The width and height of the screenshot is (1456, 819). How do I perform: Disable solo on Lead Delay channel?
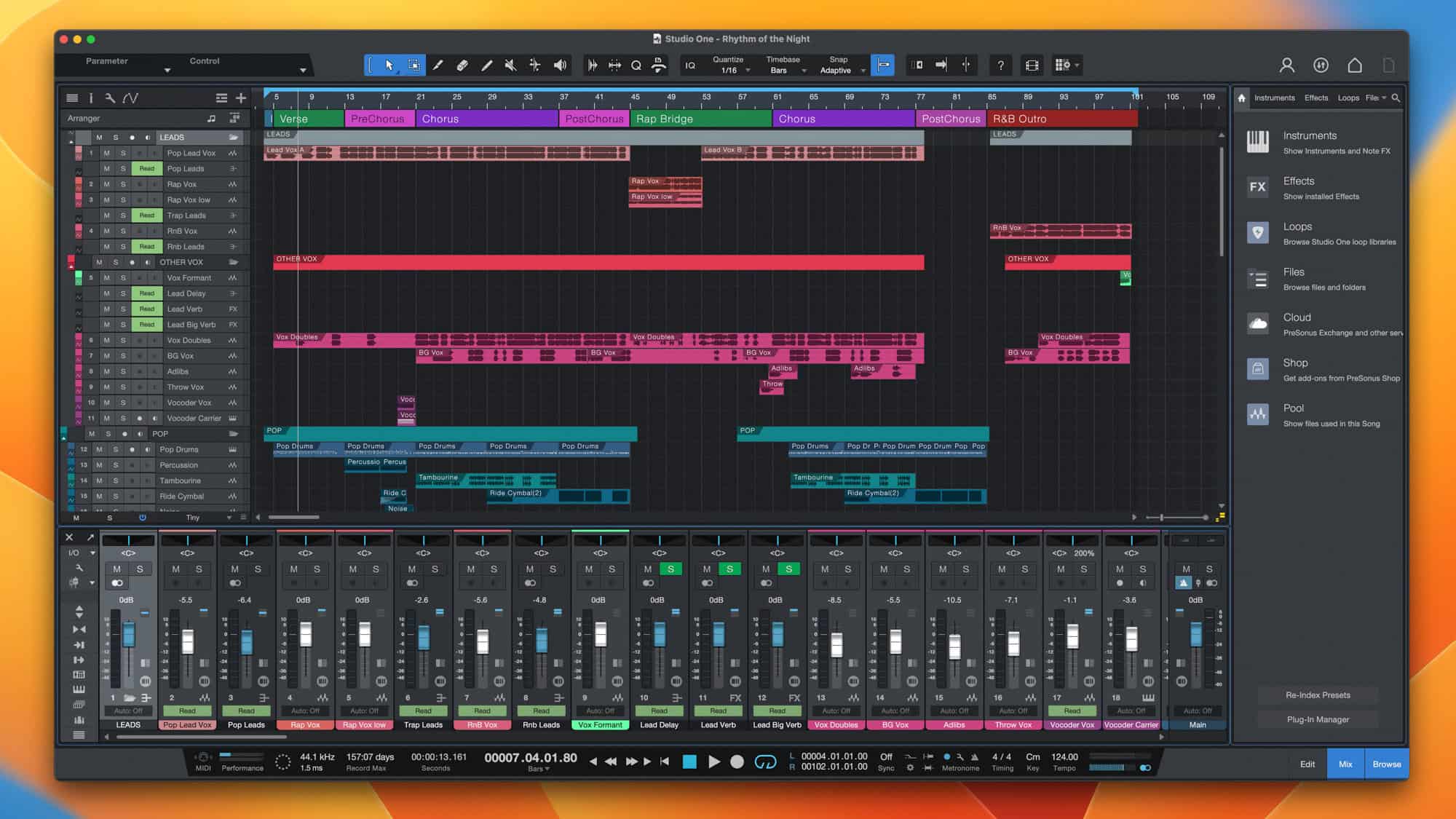tap(670, 569)
